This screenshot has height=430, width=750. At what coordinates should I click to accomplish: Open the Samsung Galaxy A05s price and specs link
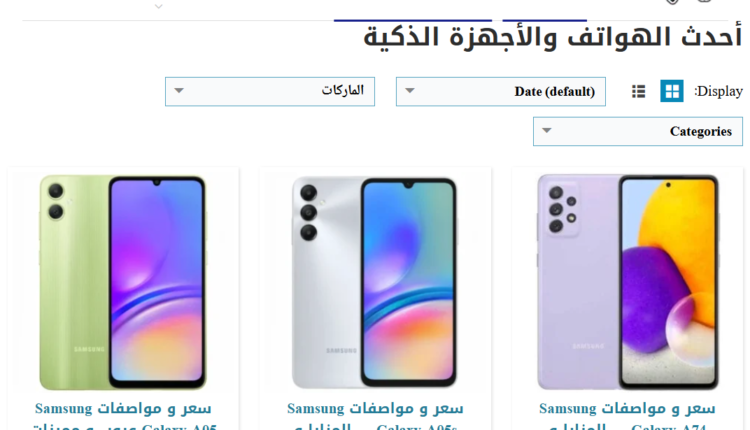[375, 417]
